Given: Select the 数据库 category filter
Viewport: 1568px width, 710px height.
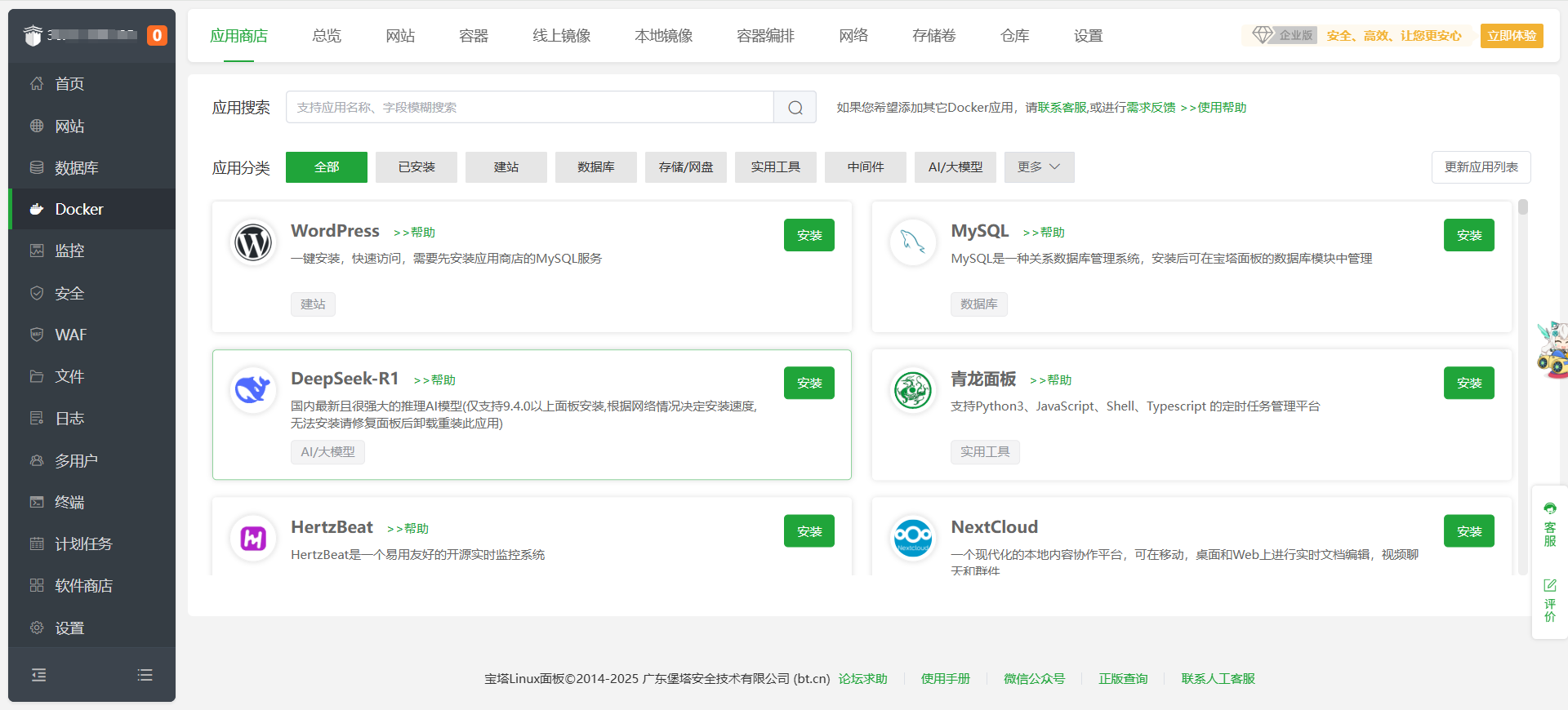Looking at the screenshot, I should tap(595, 167).
